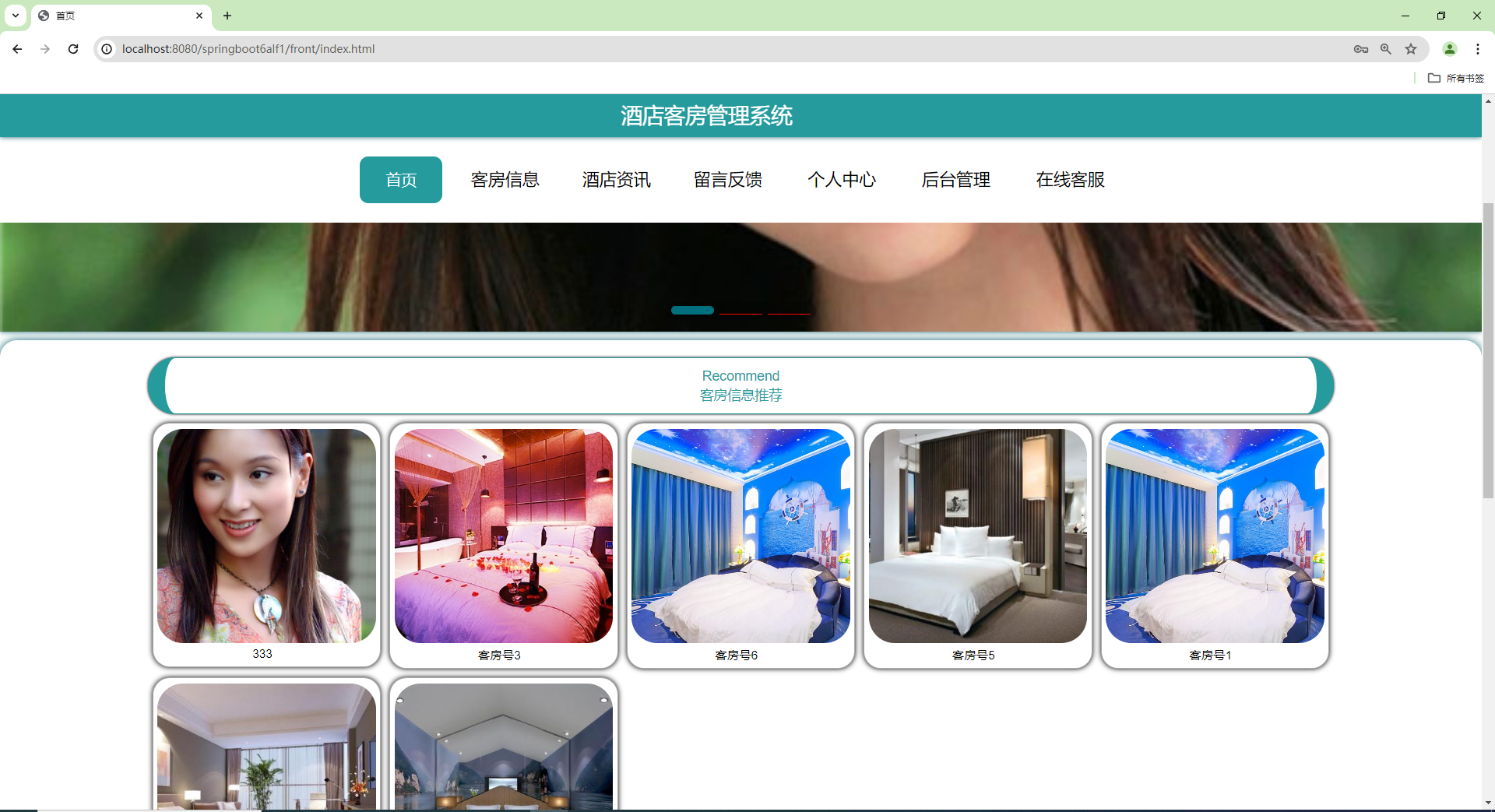This screenshot has width=1495, height=812.
Task: Open the Chrome three-dot menu
Action: coord(1478,48)
